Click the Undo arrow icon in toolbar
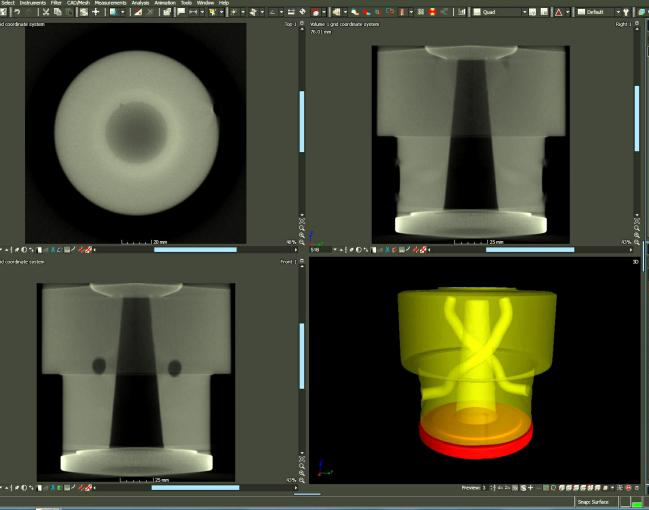This screenshot has width=649, height=510. (18, 12)
